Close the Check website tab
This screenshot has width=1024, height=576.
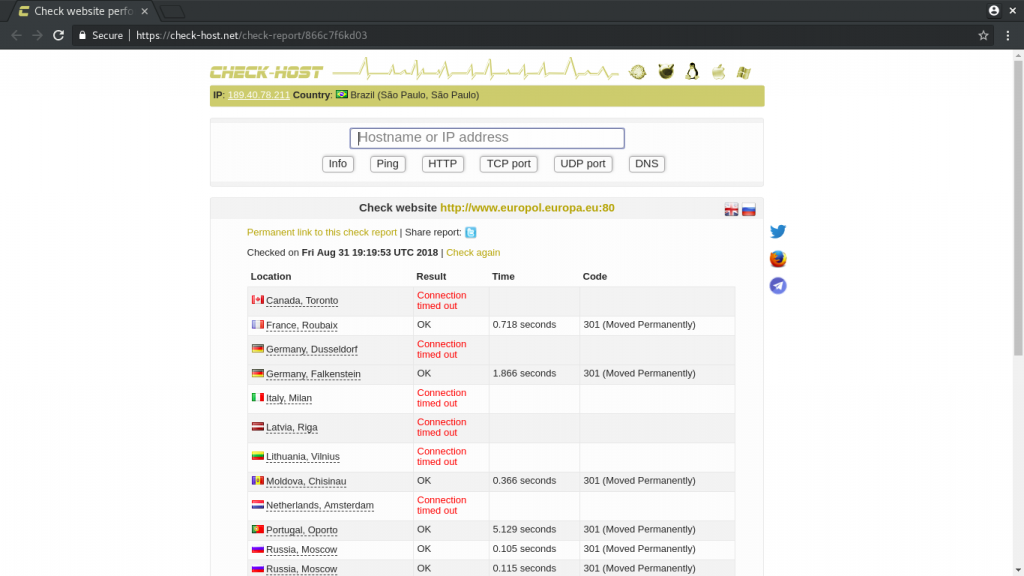tap(144, 11)
